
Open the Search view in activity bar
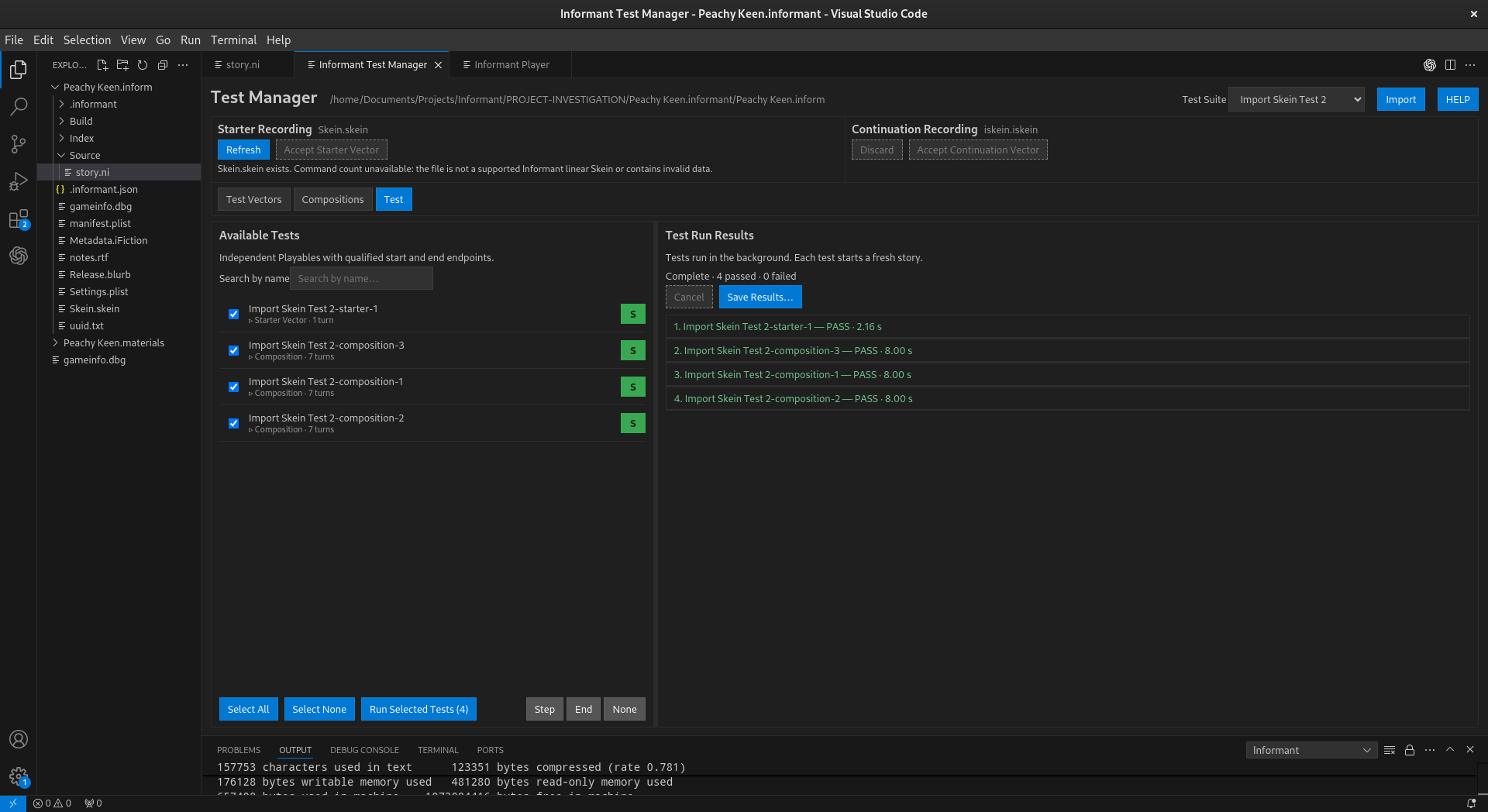coord(19,107)
